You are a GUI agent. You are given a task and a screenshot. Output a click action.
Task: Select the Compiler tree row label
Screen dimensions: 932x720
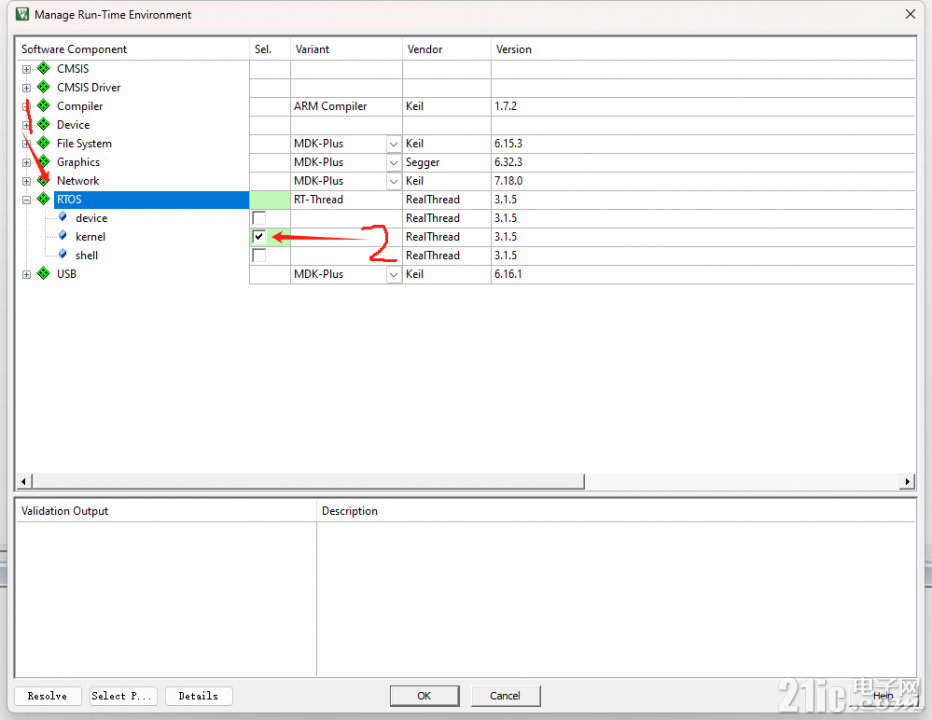click(80, 106)
